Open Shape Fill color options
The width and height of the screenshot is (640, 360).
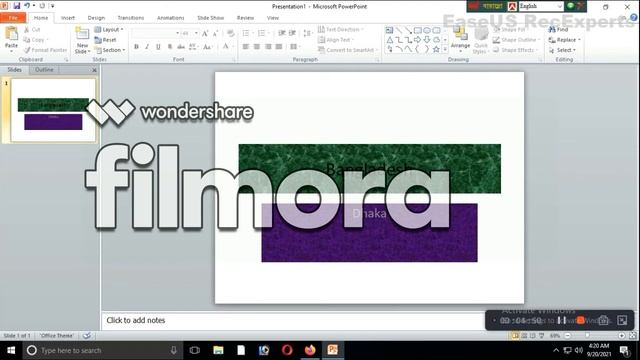click(509, 29)
